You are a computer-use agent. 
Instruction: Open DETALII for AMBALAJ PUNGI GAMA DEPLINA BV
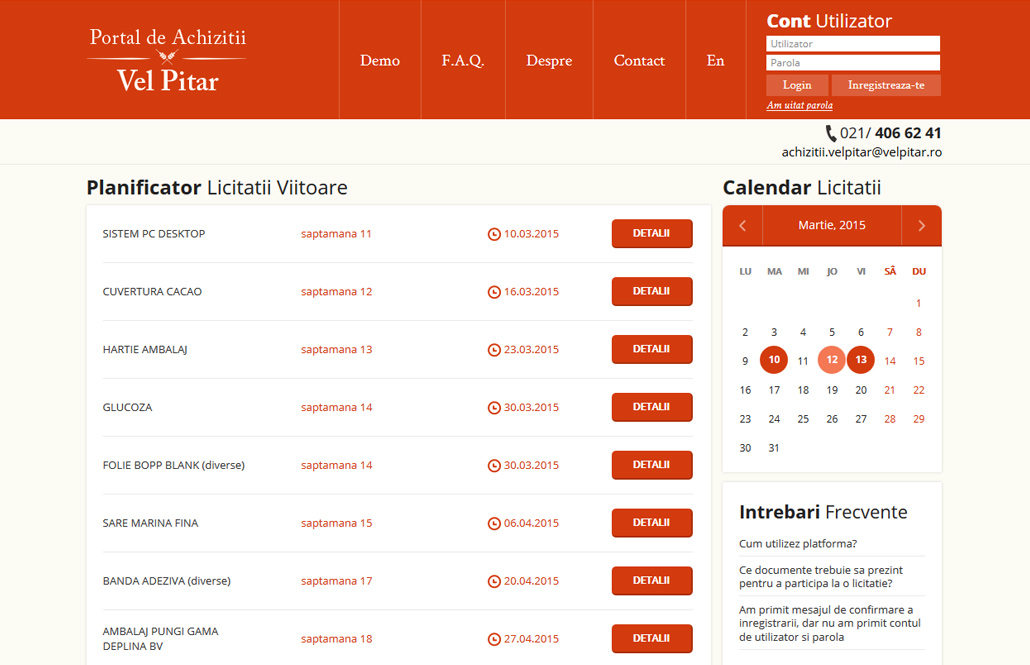652,638
